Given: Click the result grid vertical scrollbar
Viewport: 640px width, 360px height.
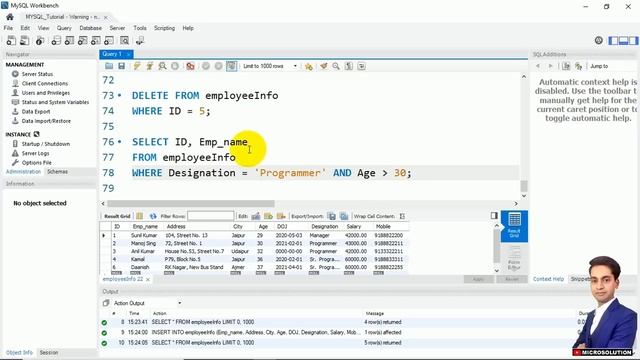Looking at the screenshot, I should [x=496, y=247].
